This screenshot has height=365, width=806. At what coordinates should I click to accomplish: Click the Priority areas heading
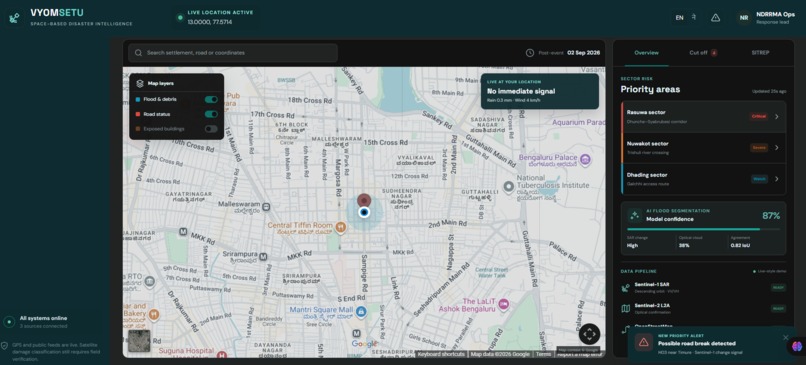tap(650, 89)
